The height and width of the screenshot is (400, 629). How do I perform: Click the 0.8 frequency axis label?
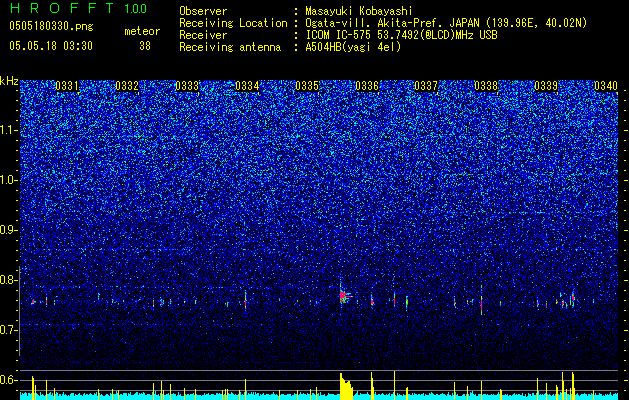pos(8,280)
